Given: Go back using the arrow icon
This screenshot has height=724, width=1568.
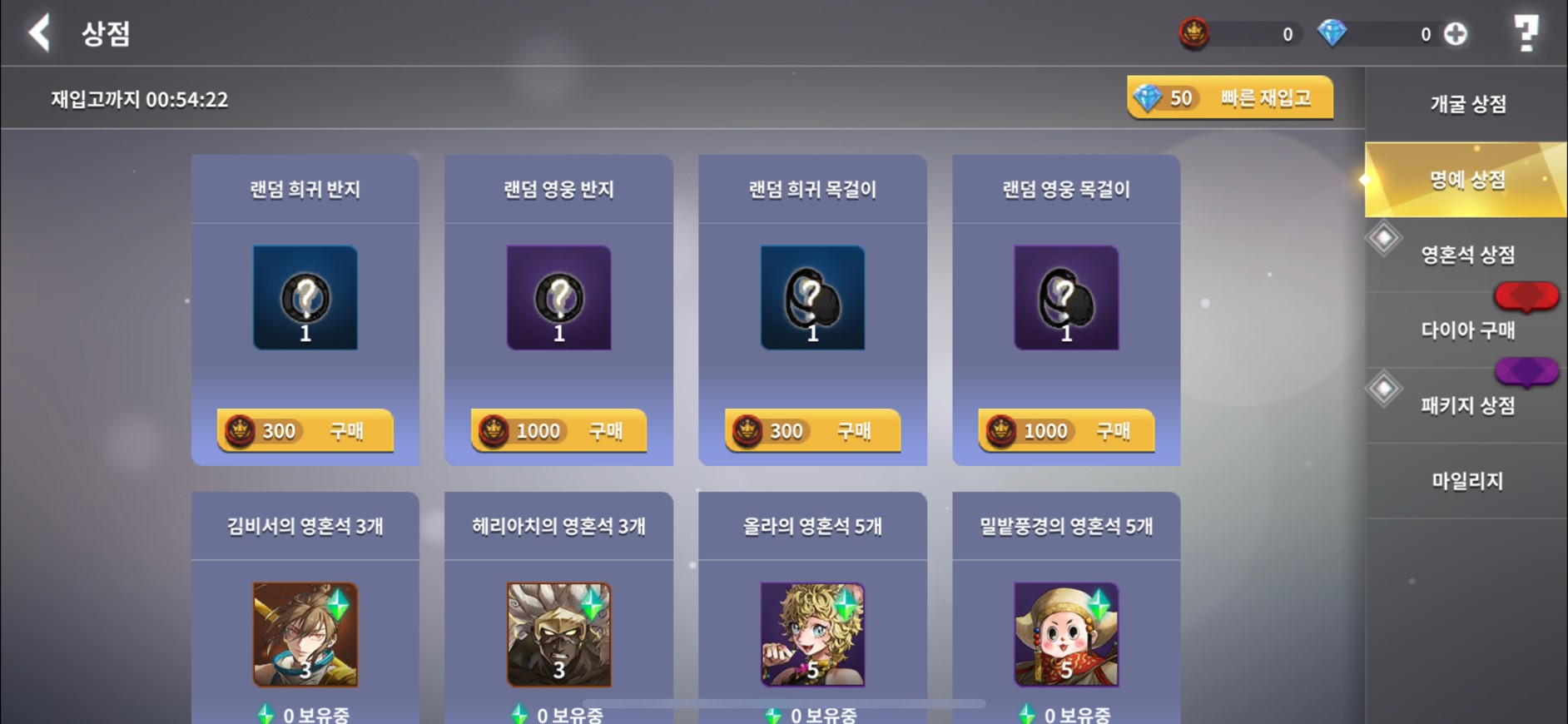Looking at the screenshot, I should [39, 33].
